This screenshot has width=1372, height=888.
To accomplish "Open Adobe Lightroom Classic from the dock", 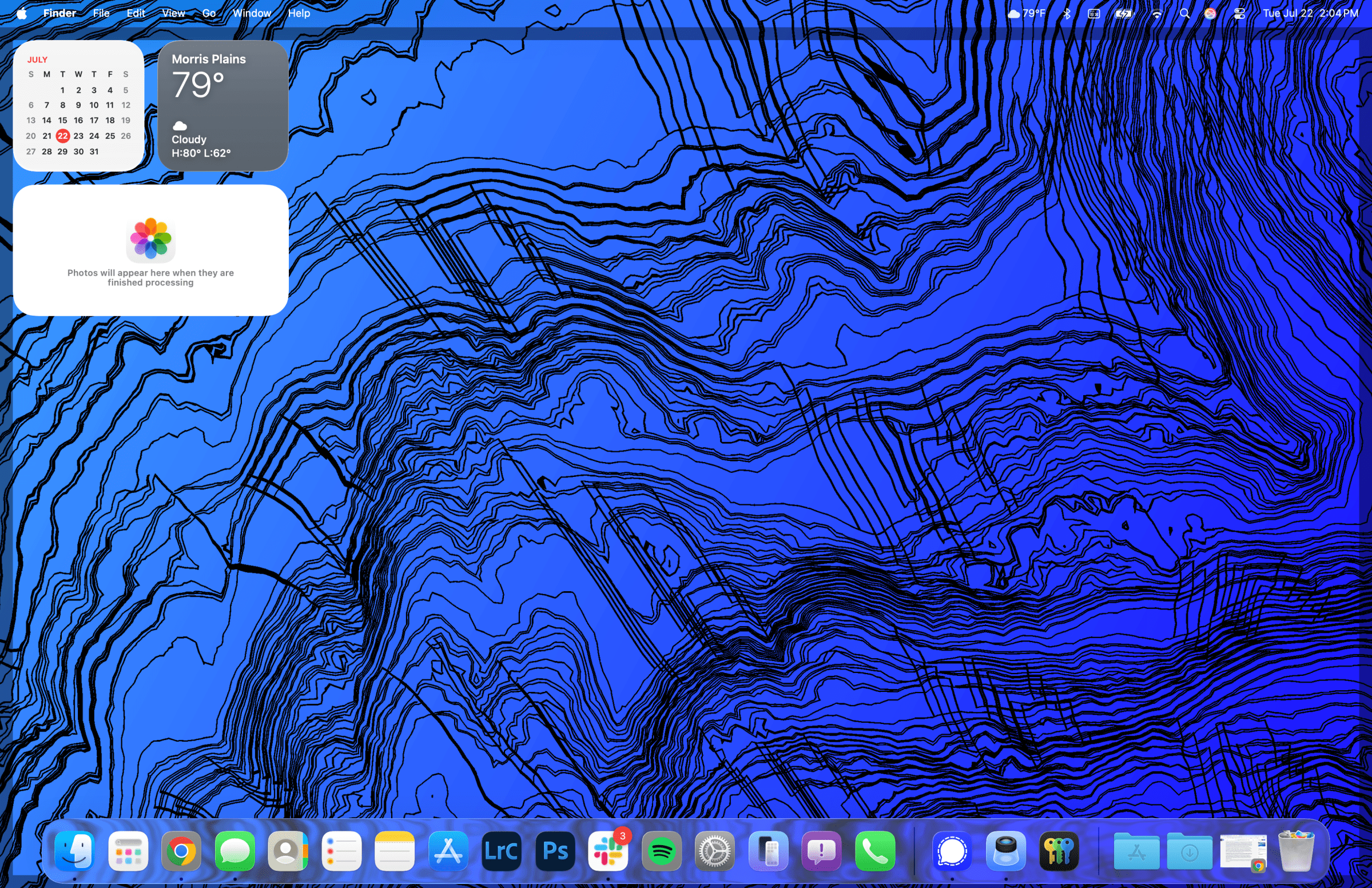I will click(x=501, y=850).
